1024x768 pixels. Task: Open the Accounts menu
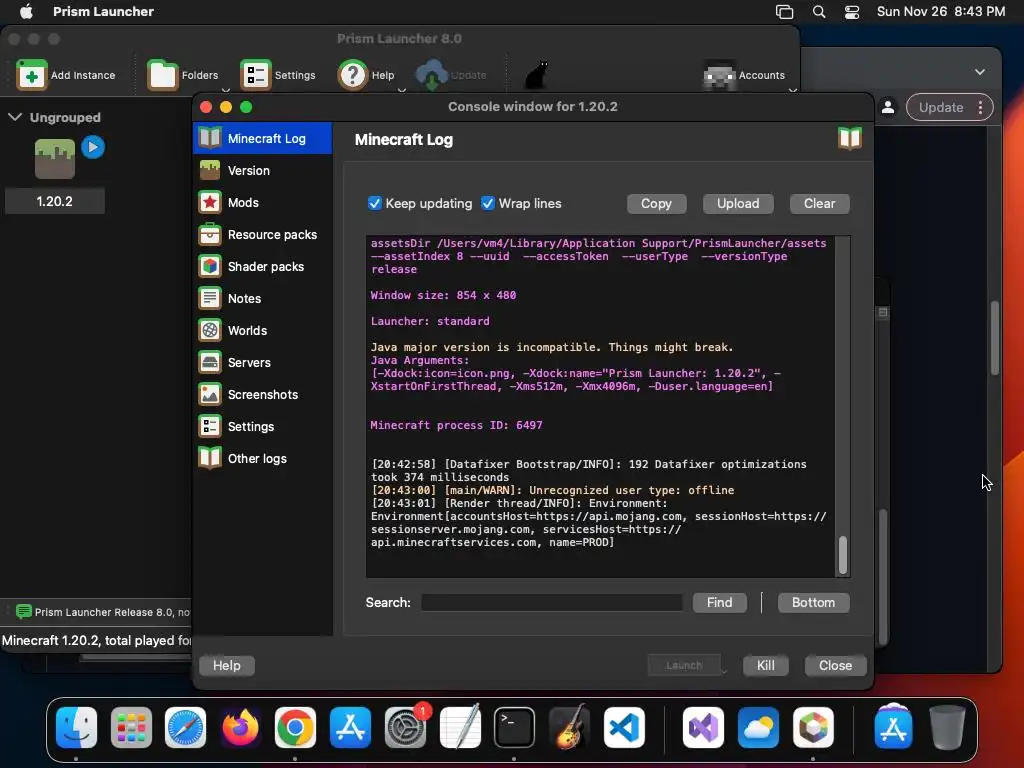[x=744, y=75]
